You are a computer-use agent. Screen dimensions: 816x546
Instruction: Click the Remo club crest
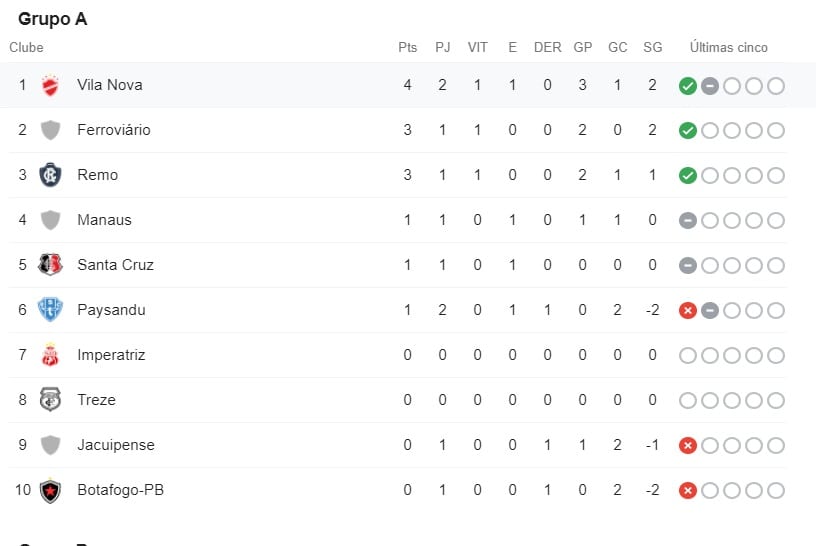click(50, 175)
